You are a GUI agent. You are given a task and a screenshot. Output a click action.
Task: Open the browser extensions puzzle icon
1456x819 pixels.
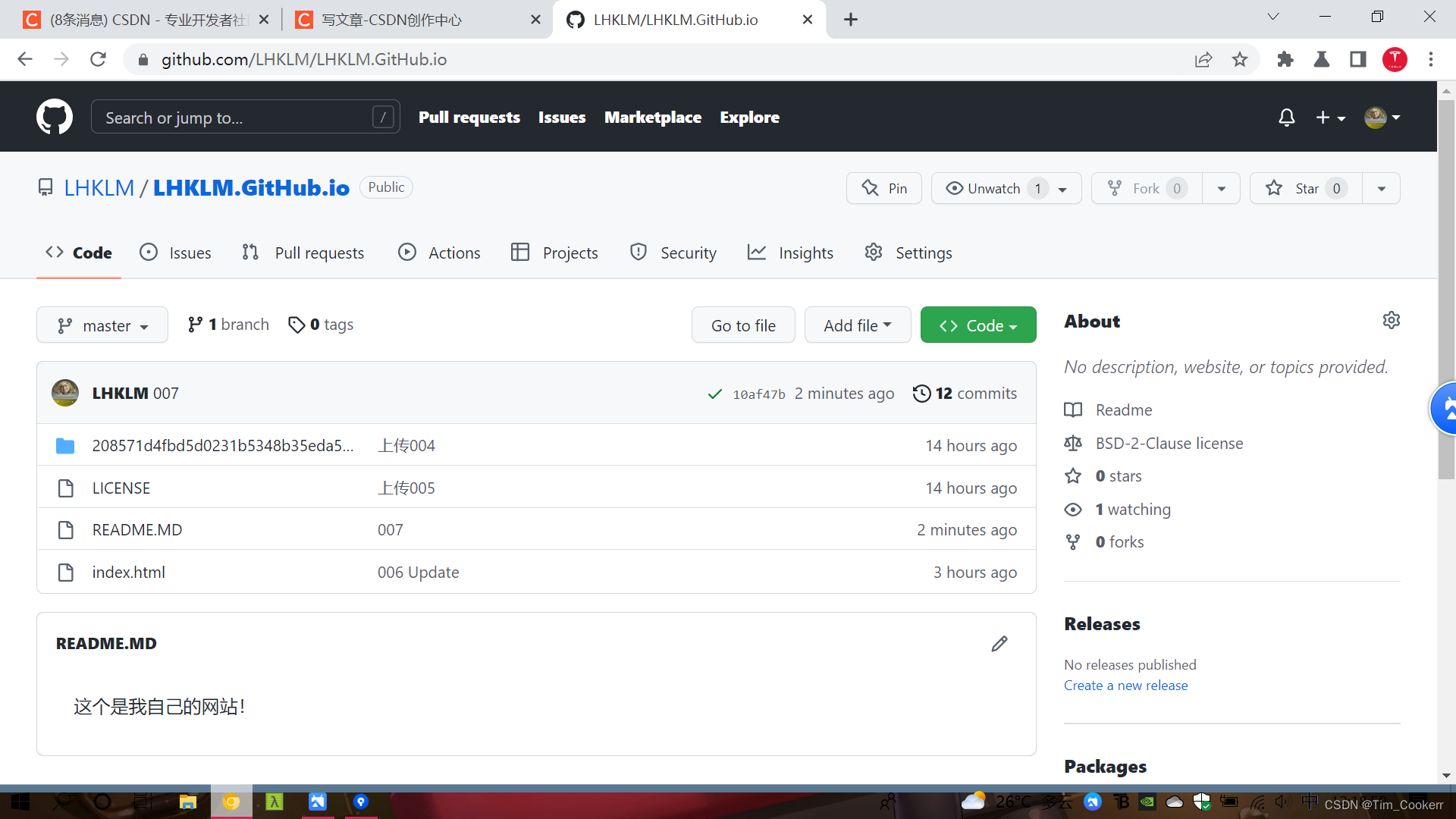pyautogui.click(x=1285, y=59)
